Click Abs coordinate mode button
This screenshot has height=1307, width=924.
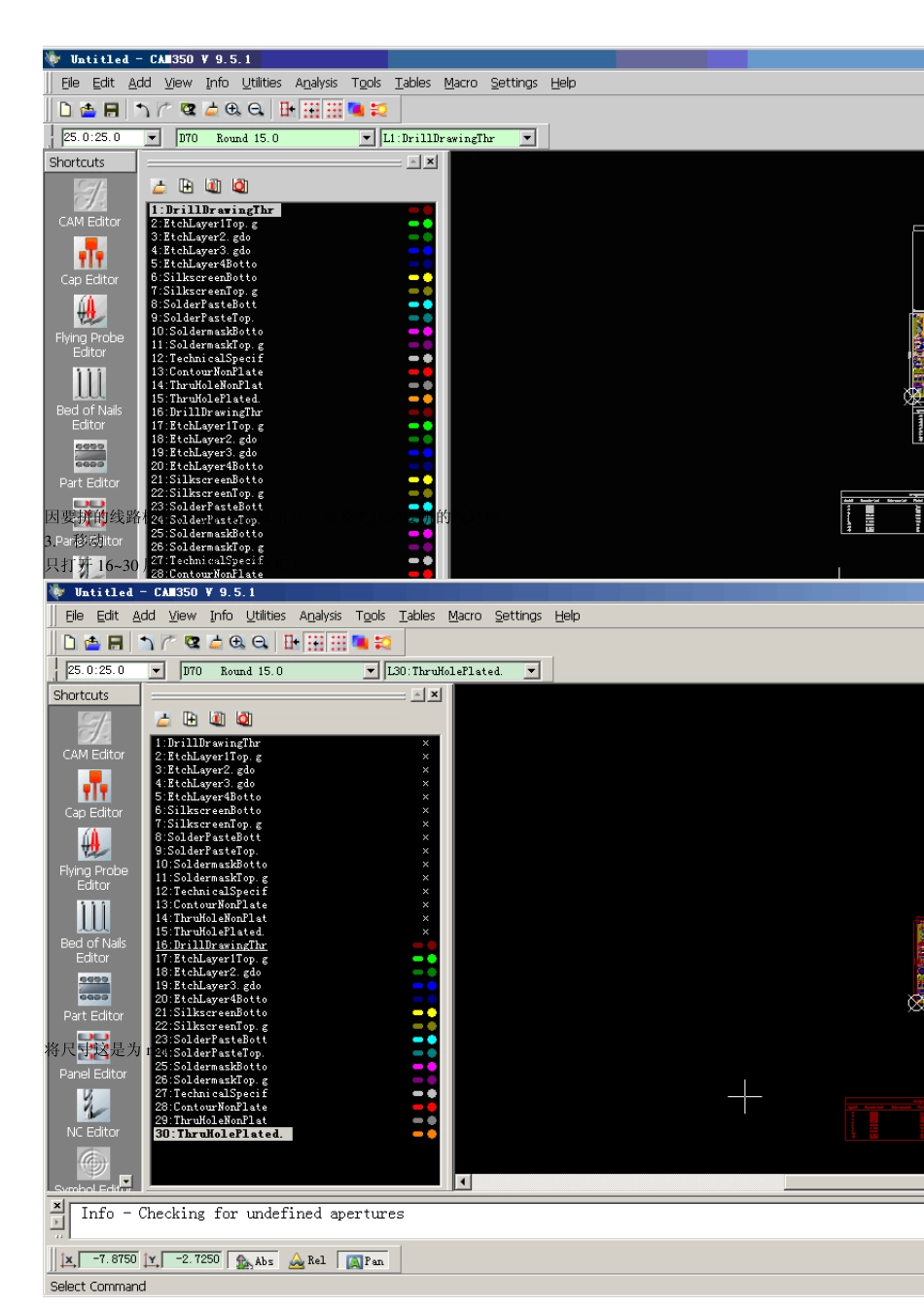[254, 1260]
